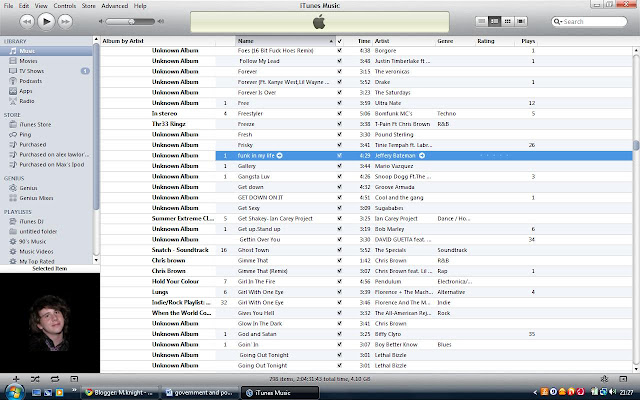This screenshot has height=400, width=640.
Task: Sort by the Rating column header
Action: pyautogui.click(x=494, y=41)
